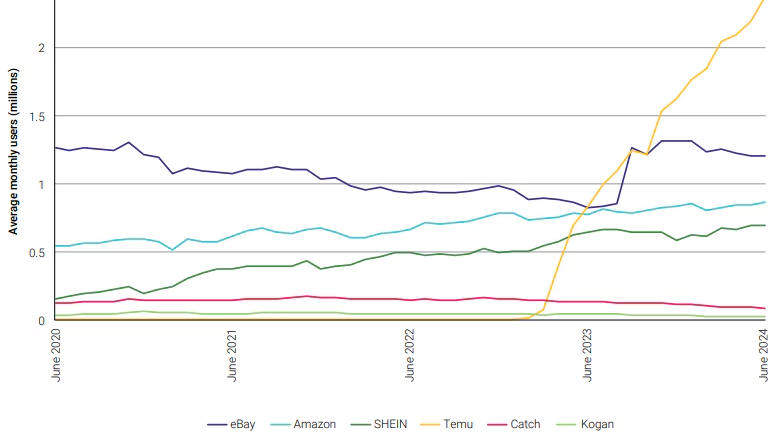Toggle the SHEIN legend item
This screenshot has height=437, width=775.
(x=379, y=424)
